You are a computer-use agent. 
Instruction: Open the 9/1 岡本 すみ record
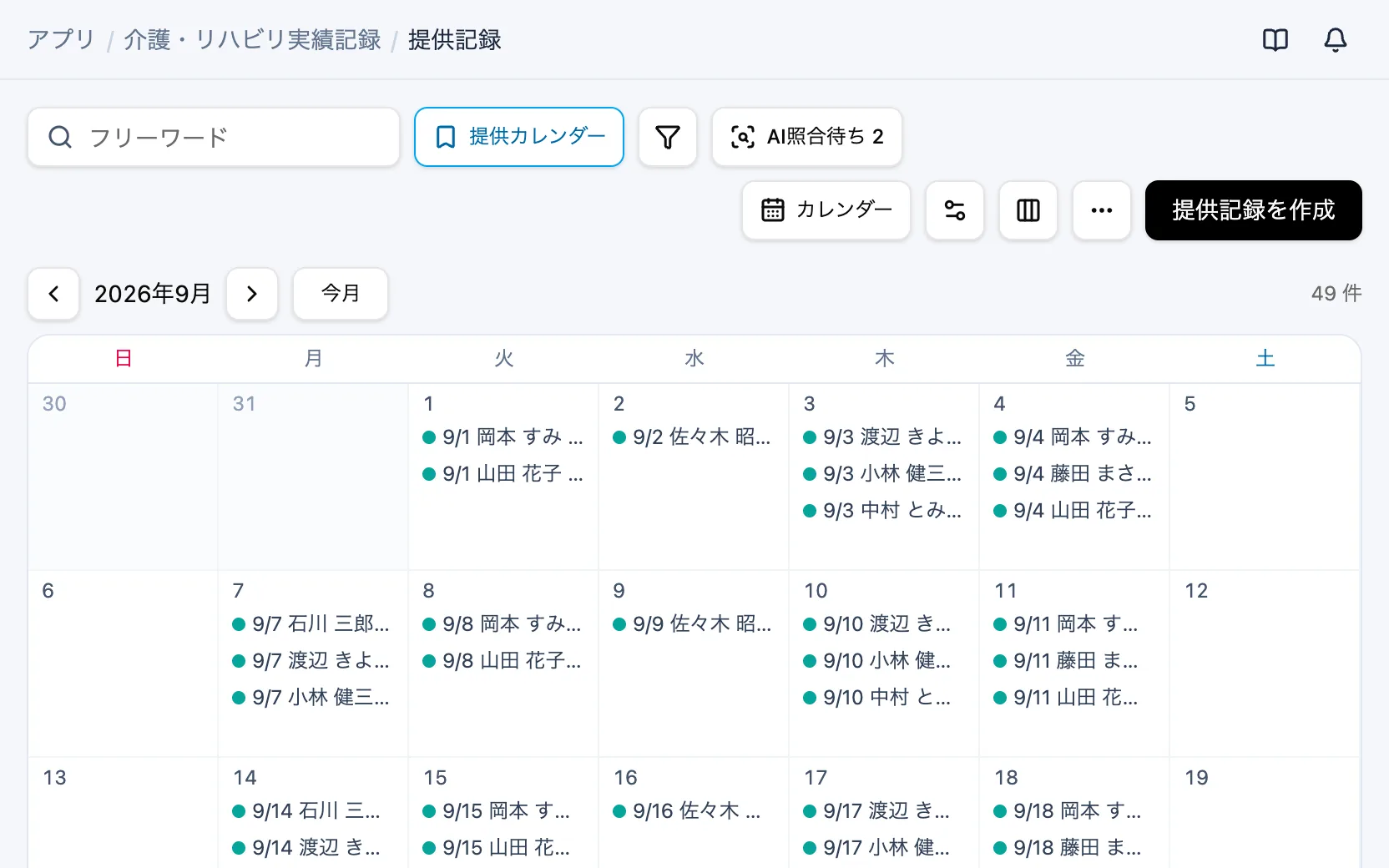click(503, 437)
